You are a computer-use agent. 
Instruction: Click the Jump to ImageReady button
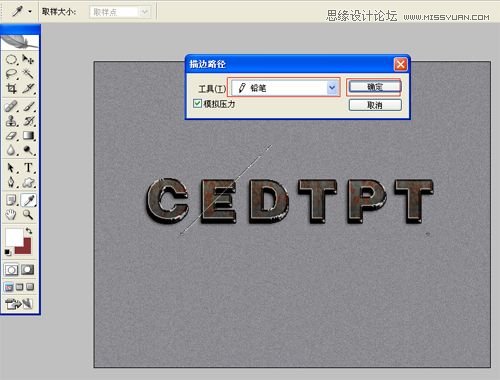pos(19,303)
